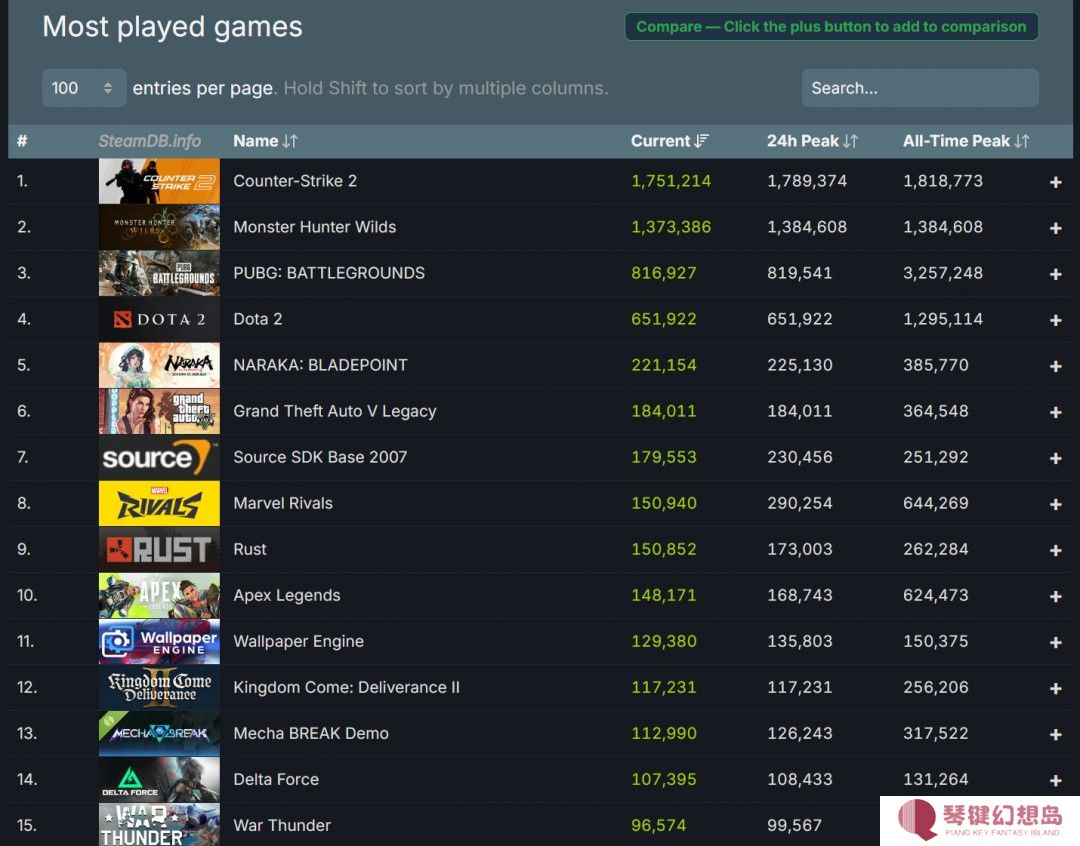The image size is (1080, 846).
Task: Click plus for Source SDK Base 2007
Action: 1055,458
